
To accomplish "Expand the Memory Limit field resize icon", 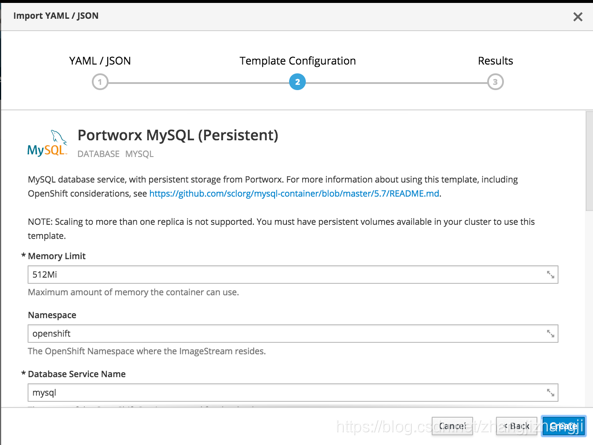I will click(x=550, y=274).
